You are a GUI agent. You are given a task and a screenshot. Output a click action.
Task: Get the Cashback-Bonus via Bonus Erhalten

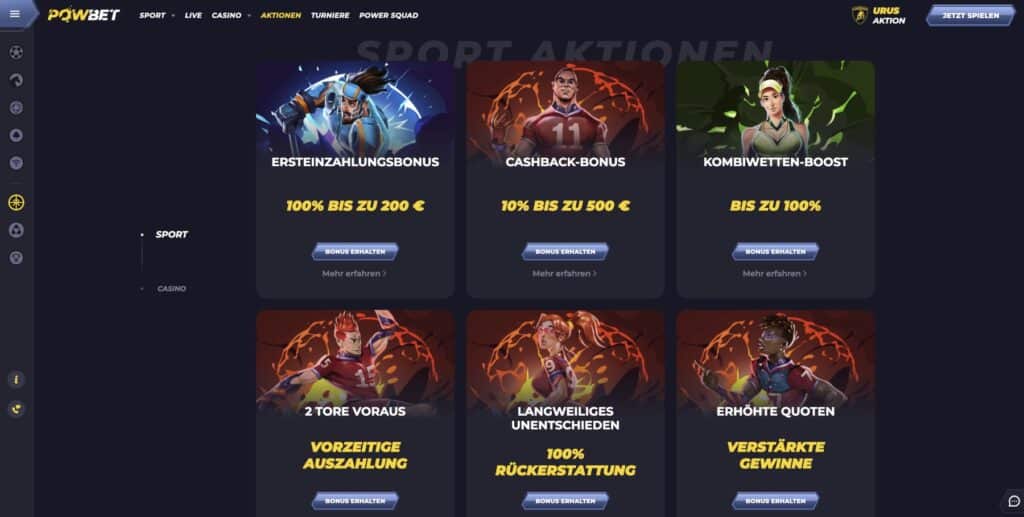click(566, 251)
